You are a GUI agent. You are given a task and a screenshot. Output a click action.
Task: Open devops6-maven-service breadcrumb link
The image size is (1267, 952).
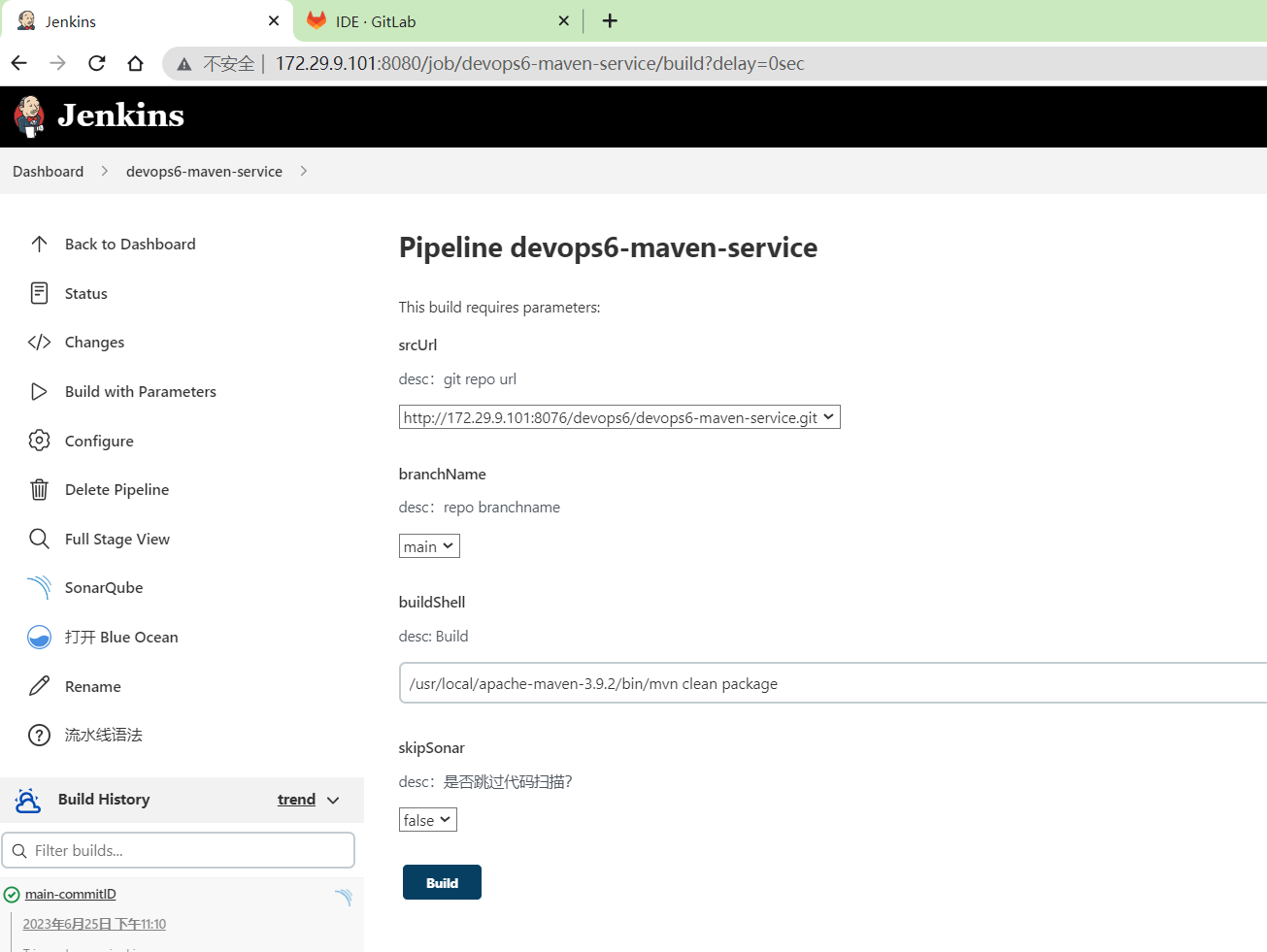coord(204,171)
